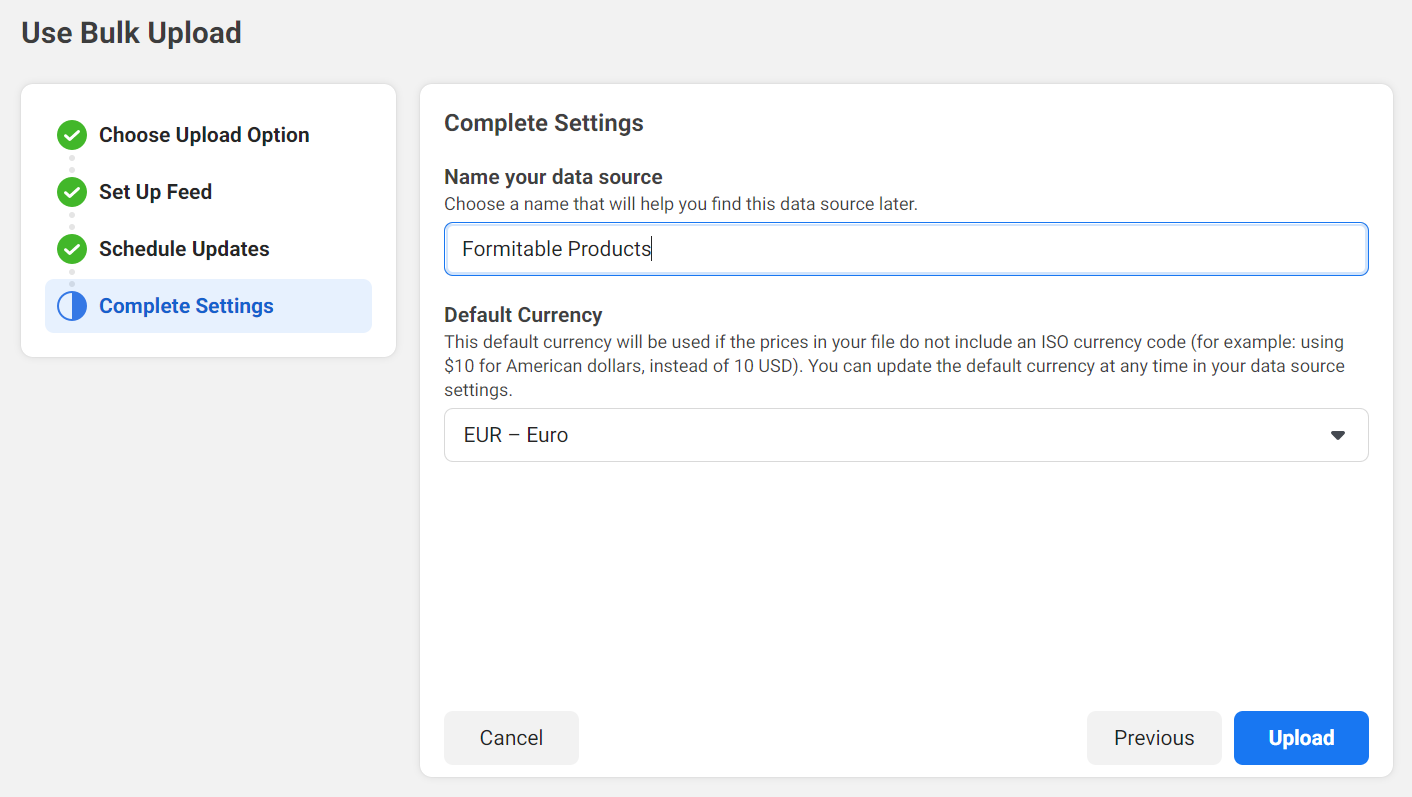The height and width of the screenshot is (797, 1412).
Task: Go back with the Previous button
Action: coord(1154,738)
